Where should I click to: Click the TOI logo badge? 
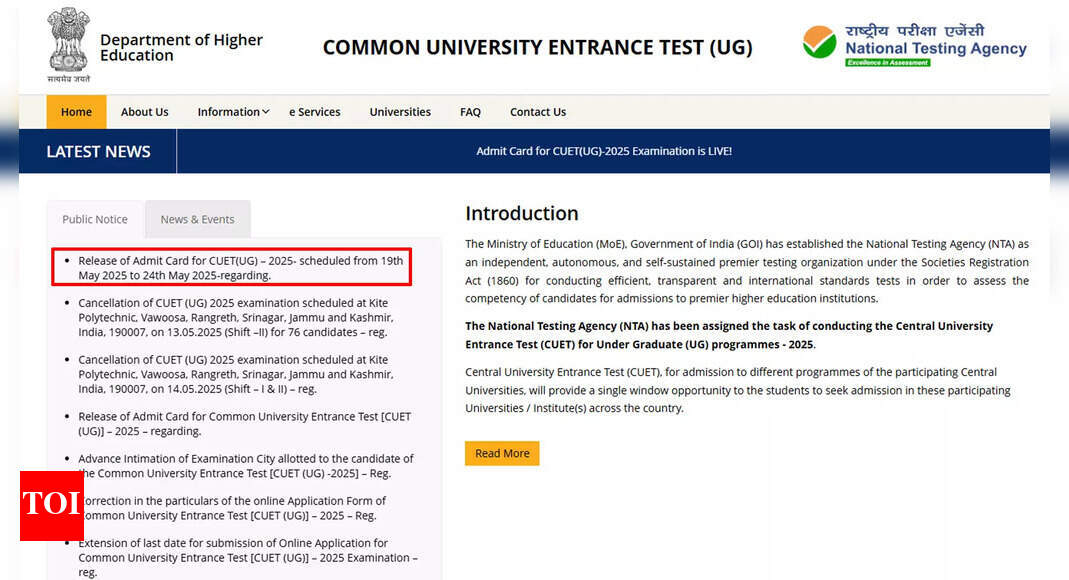pyautogui.click(x=51, y=505)
